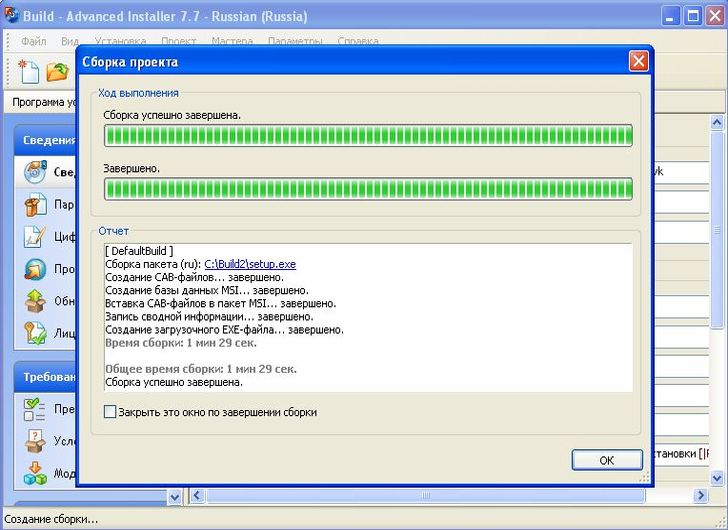Viewport: 728px width, 530px height.
Task: Click OK to dismiss build dialog
Action: 607,460
